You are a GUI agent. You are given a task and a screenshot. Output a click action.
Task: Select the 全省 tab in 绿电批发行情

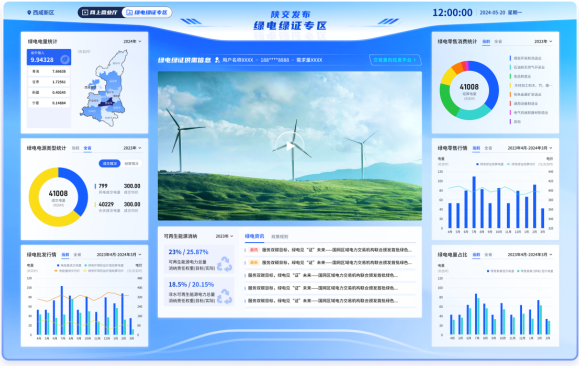point(77,254)
